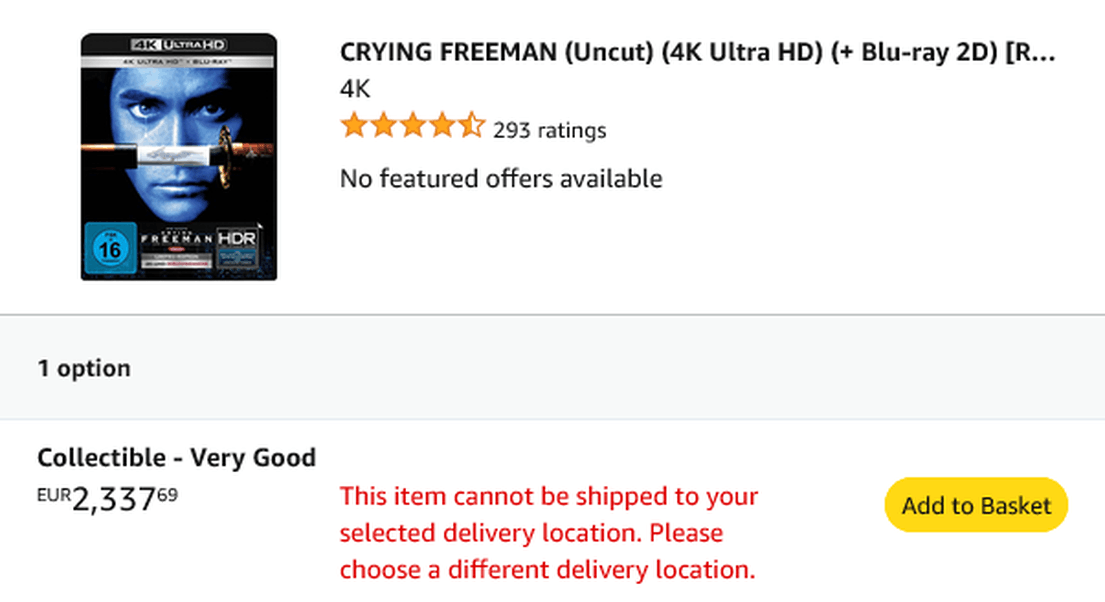Click the blue FSK 16 age badge

coord(110,249)
